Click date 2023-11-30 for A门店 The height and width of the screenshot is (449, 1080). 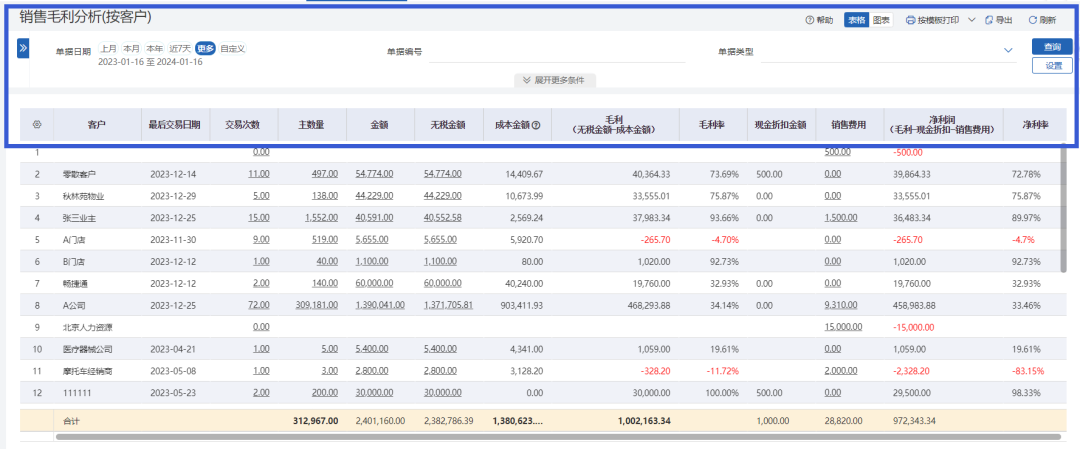(174, 240)
